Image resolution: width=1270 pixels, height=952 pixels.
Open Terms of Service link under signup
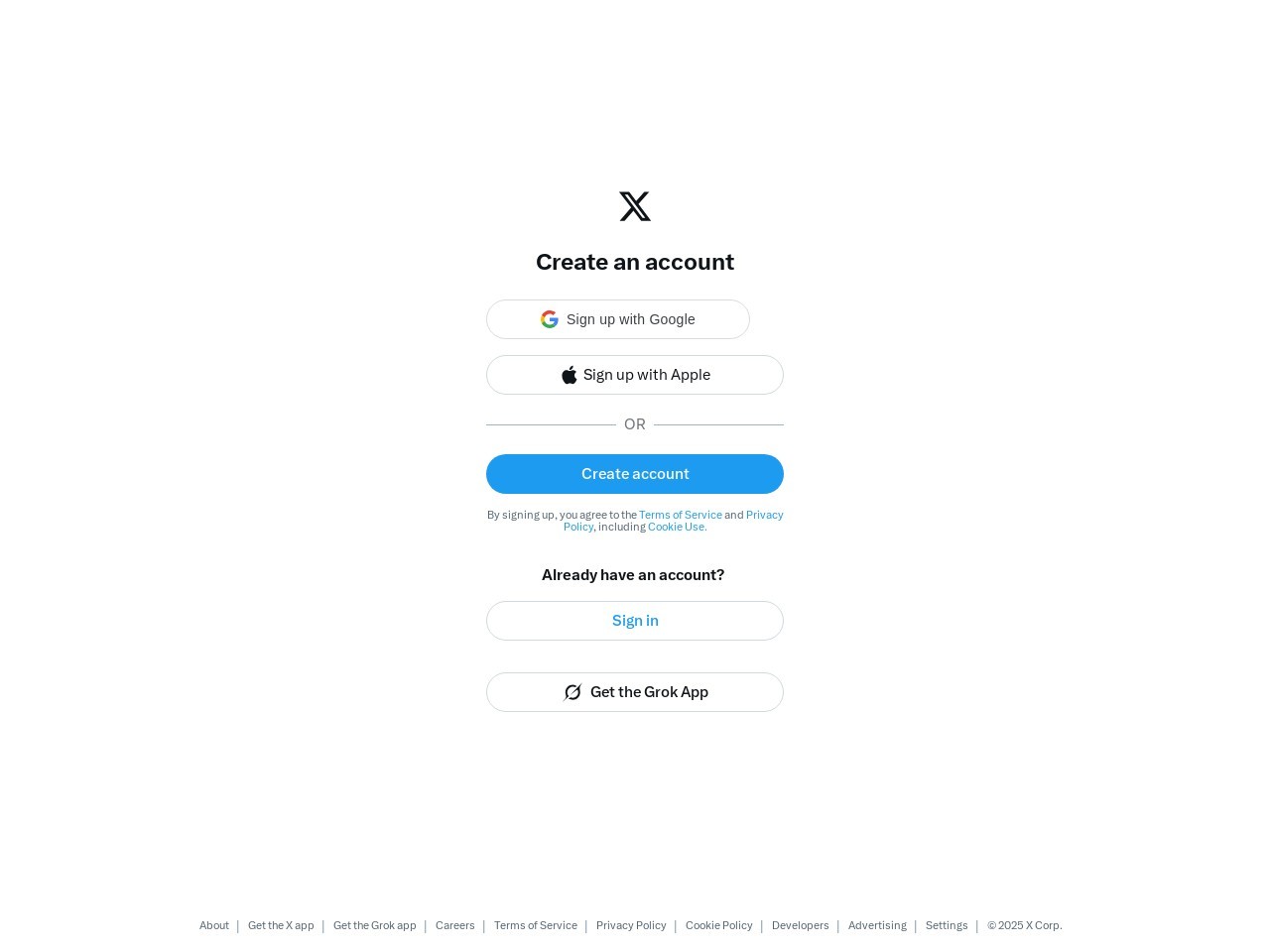(681, 515)
